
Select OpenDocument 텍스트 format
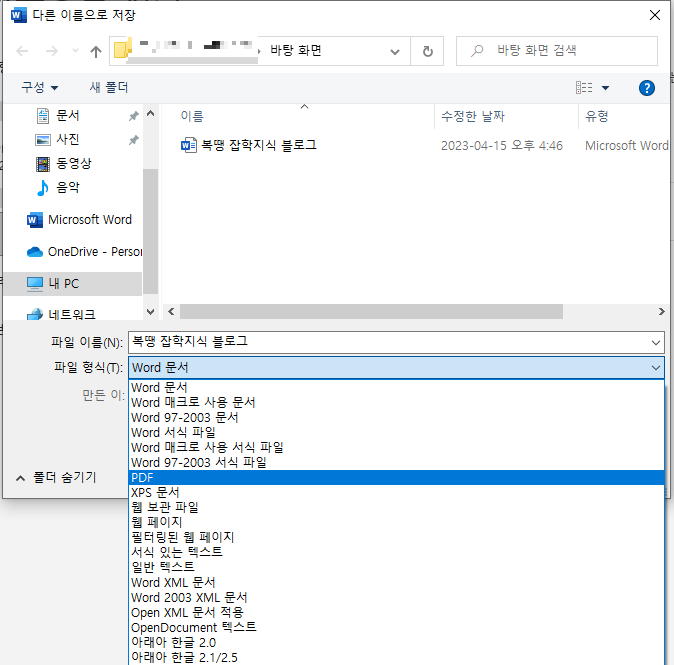(x=396, y=628)
